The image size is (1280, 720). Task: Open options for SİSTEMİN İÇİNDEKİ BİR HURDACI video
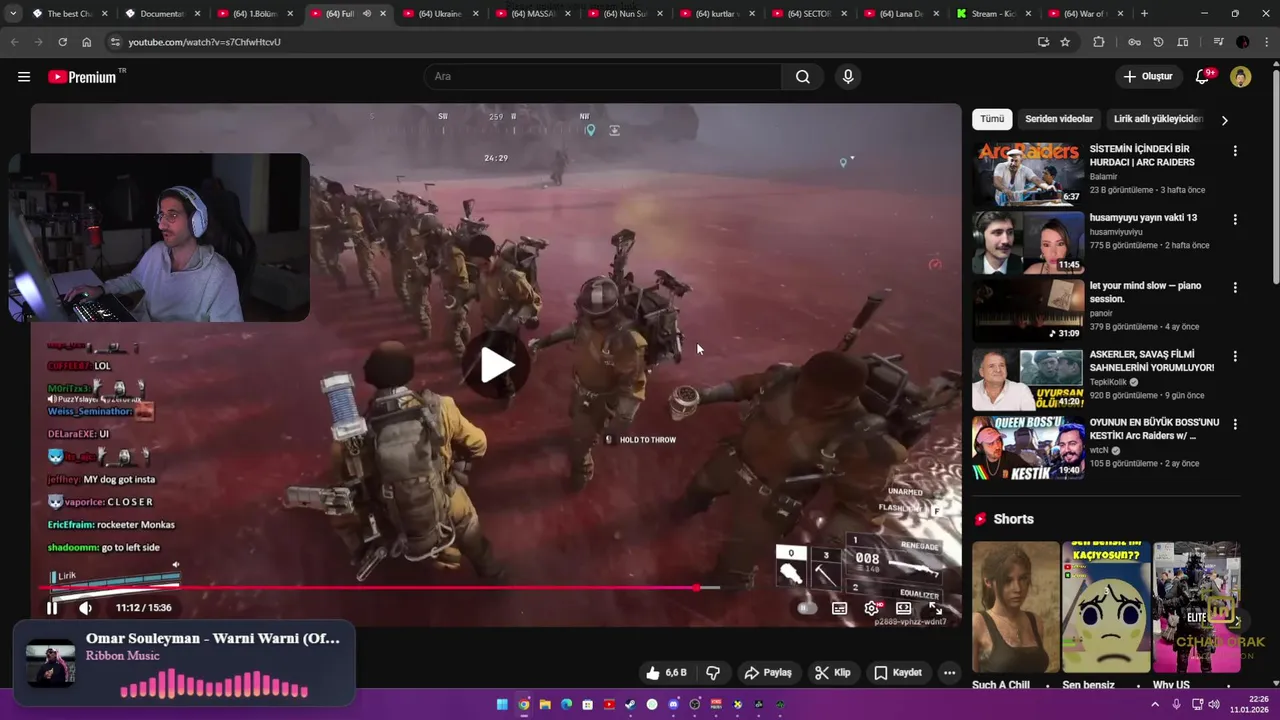[1235, 151]
